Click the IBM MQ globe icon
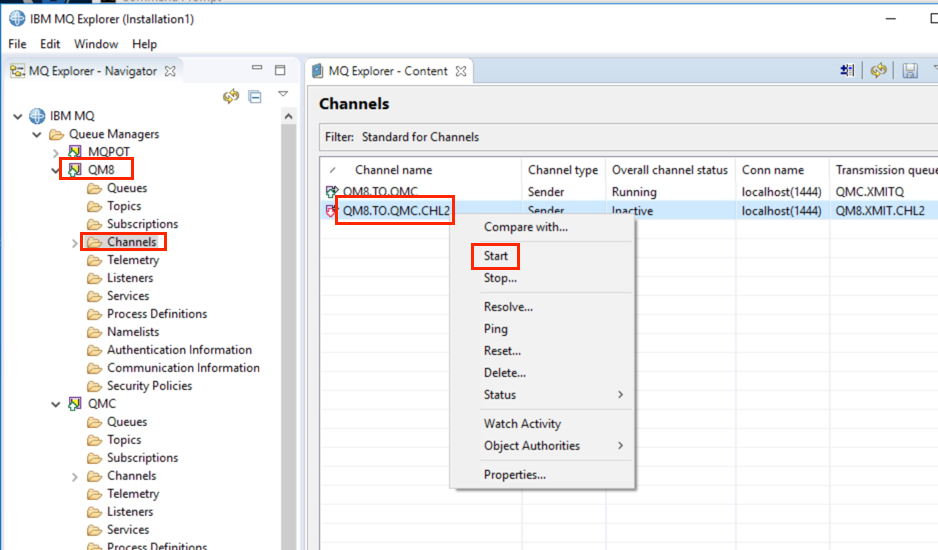The image size is (938, 550). point(37,116)
